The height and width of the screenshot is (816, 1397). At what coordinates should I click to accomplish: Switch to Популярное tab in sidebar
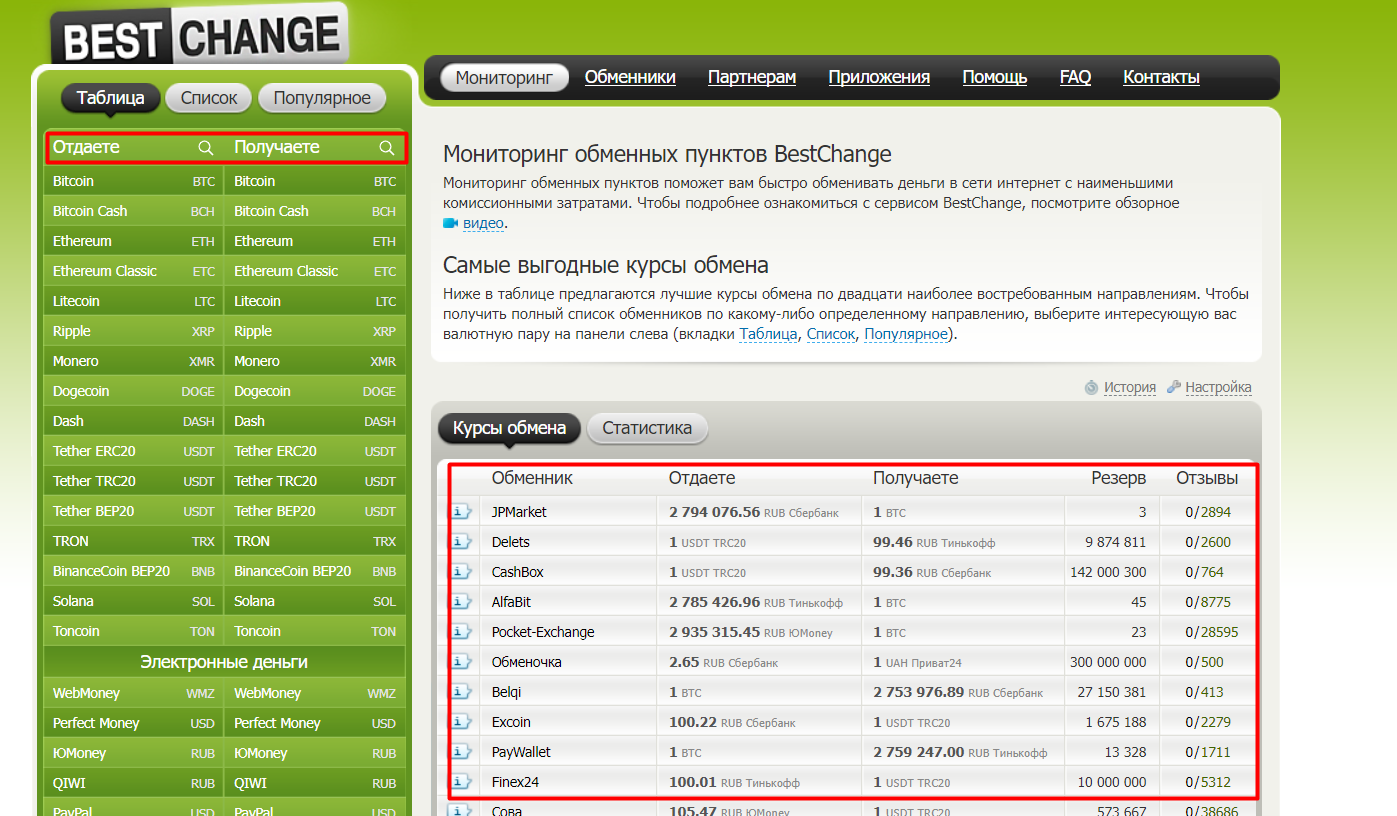tap(322, 98)
